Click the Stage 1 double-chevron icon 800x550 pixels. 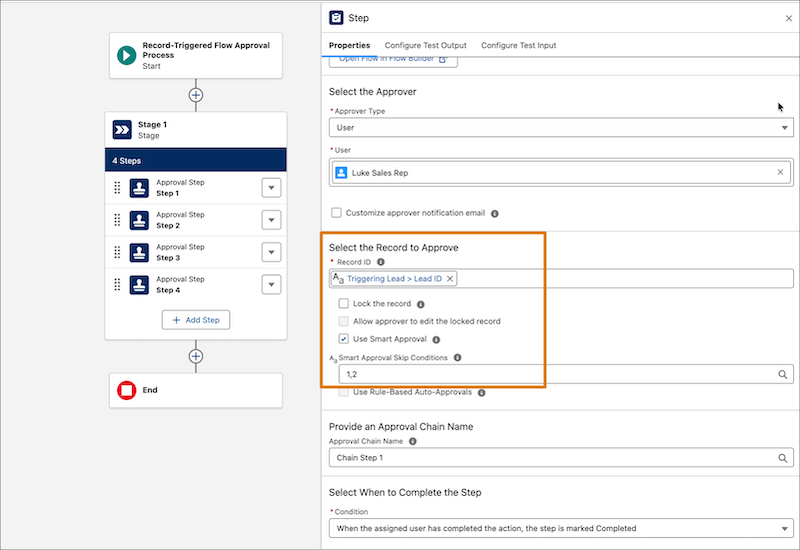pos(122,130)
